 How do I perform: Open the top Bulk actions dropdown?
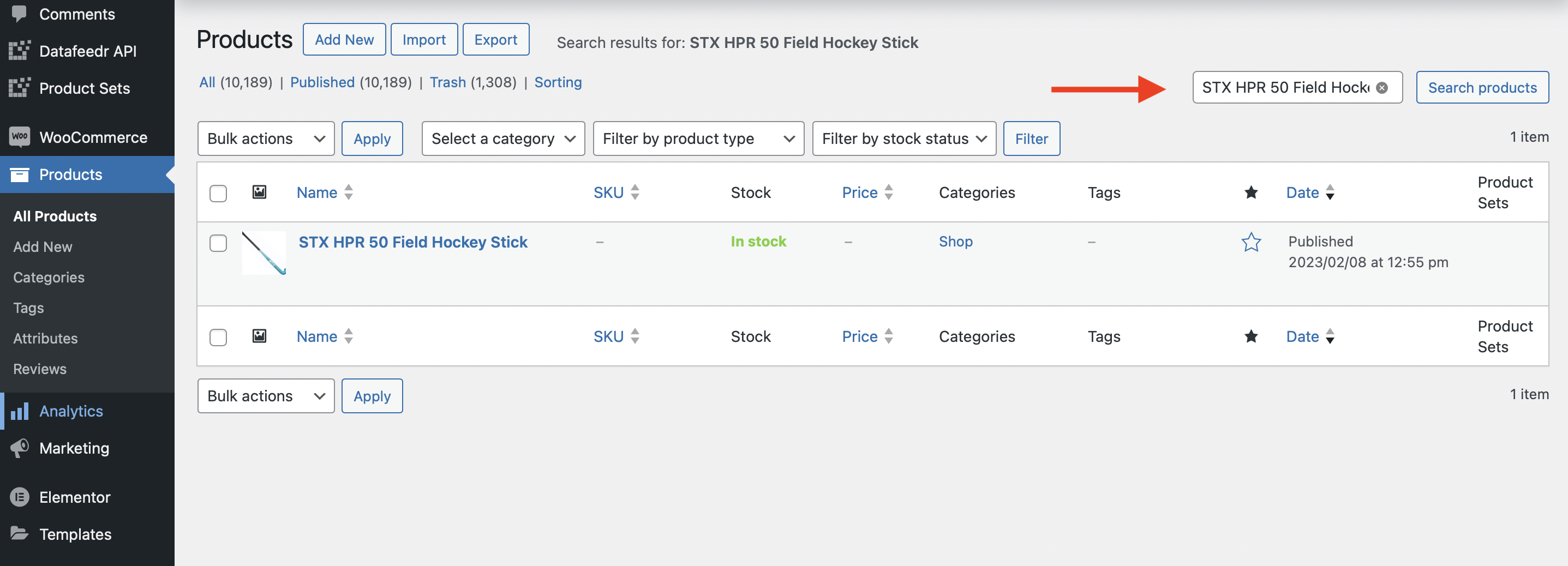266,139
